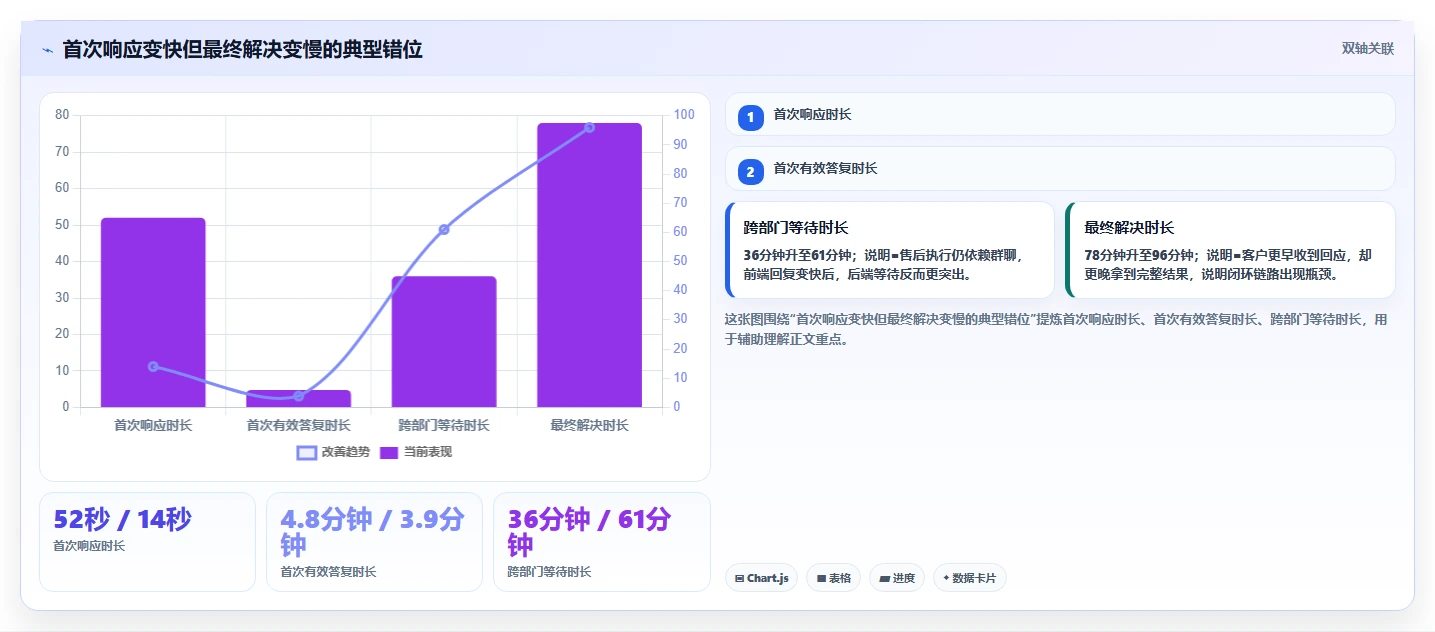Click the 4.8分钟 / 3.9分钟 stat card
The height and width of the screenshot is (632, 1435).
(x=374, y=542)
